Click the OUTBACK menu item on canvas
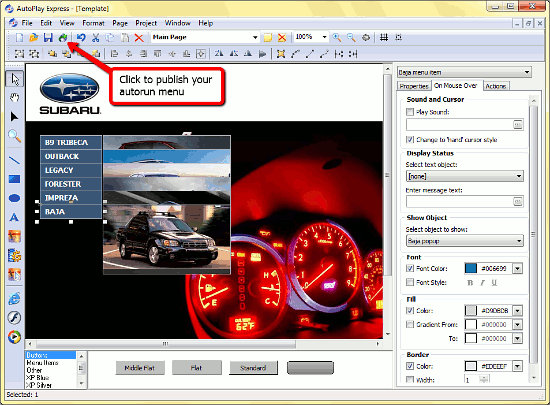Image resolution: width=550 pixels, height=405 pixels. pyautogui.click(x=71, y=156)
